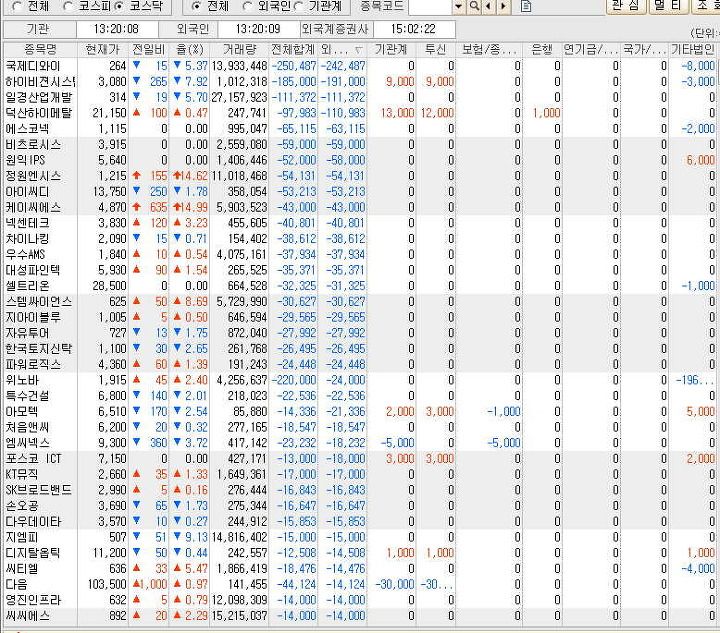Select the 하이비젼시스템 stock row name
Screen dimensions: 720x633
coord(40,82)
